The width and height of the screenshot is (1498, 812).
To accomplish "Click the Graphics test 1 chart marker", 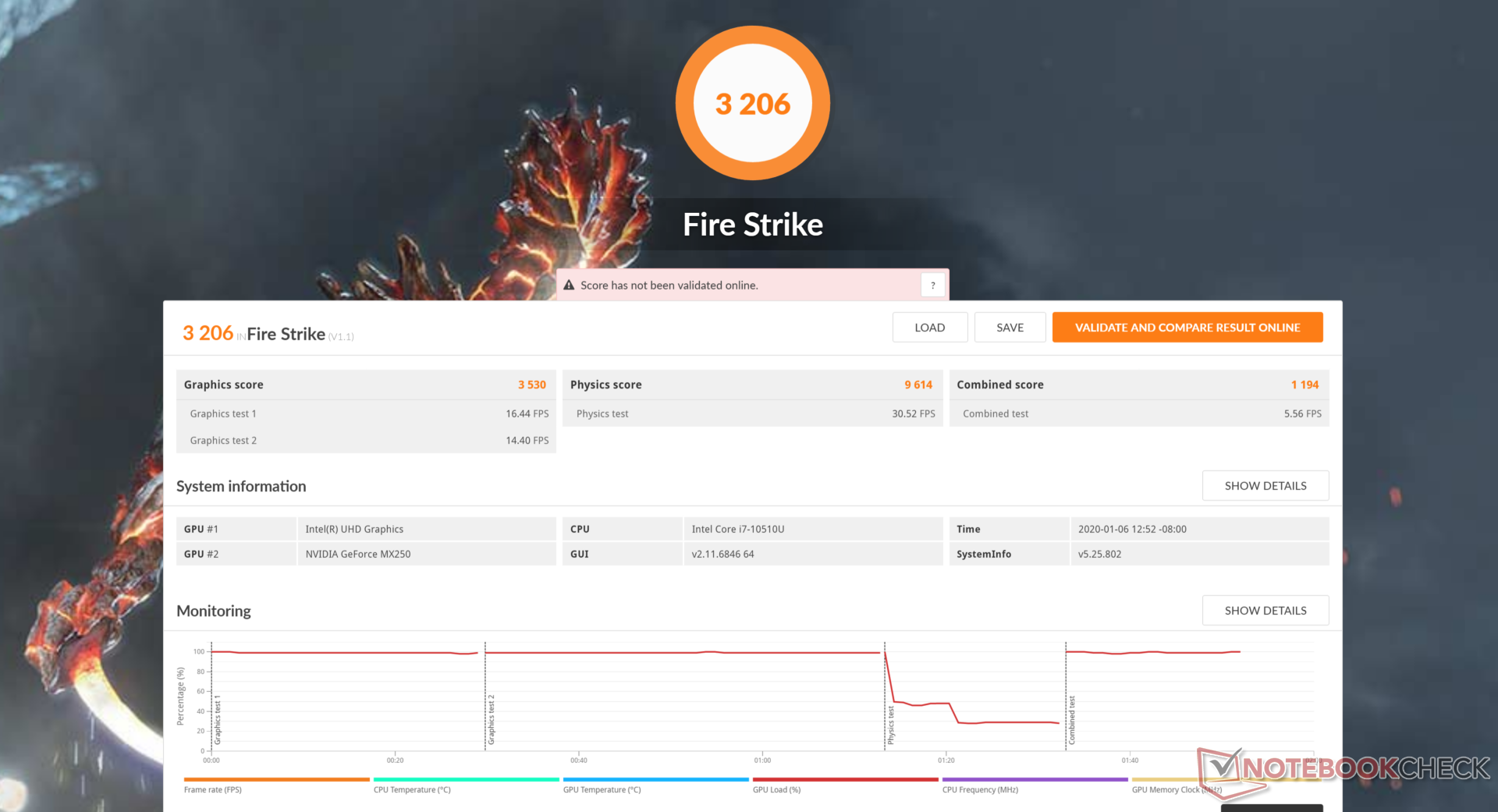I will tap(218, 719).
